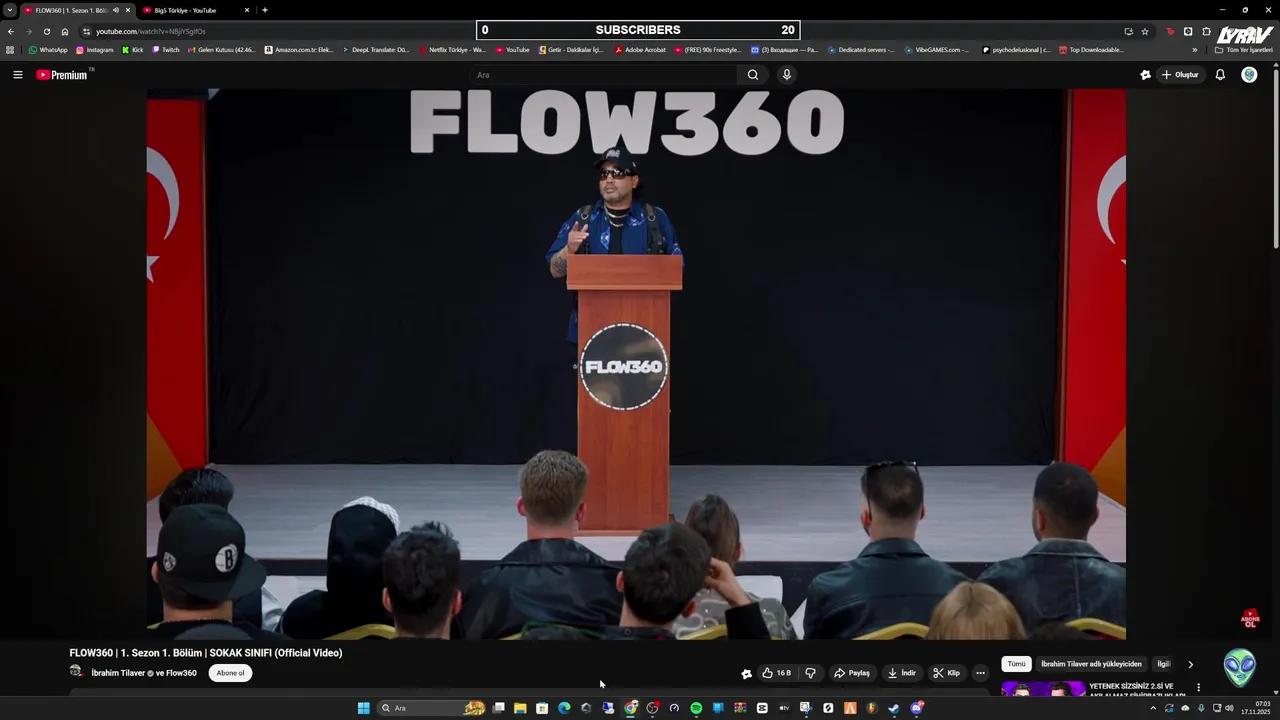Close the 'FLOW360' browser tab
1280x720 pixels.
[x=127, y=10]
